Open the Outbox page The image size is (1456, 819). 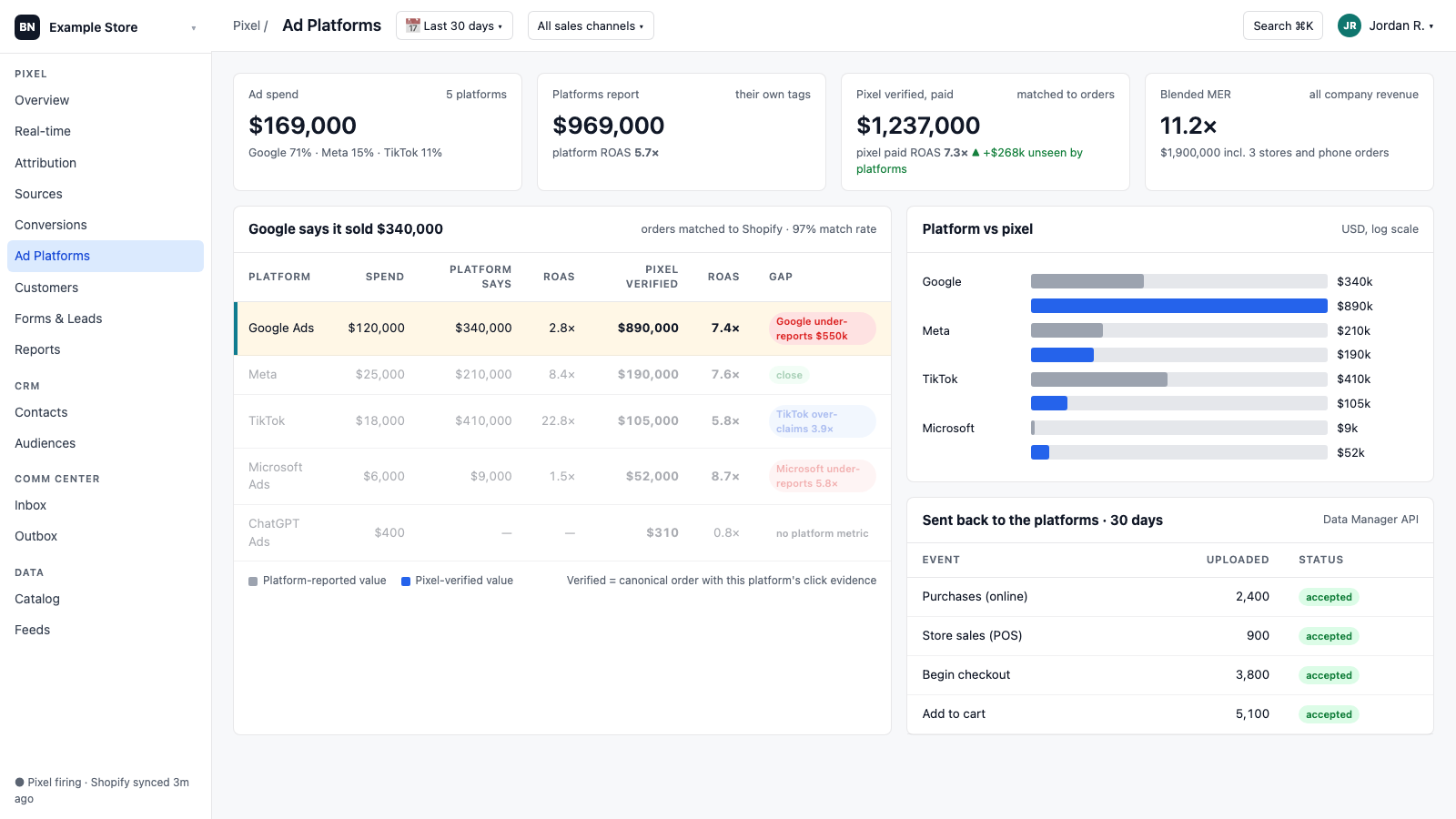[x=106, y=536]
